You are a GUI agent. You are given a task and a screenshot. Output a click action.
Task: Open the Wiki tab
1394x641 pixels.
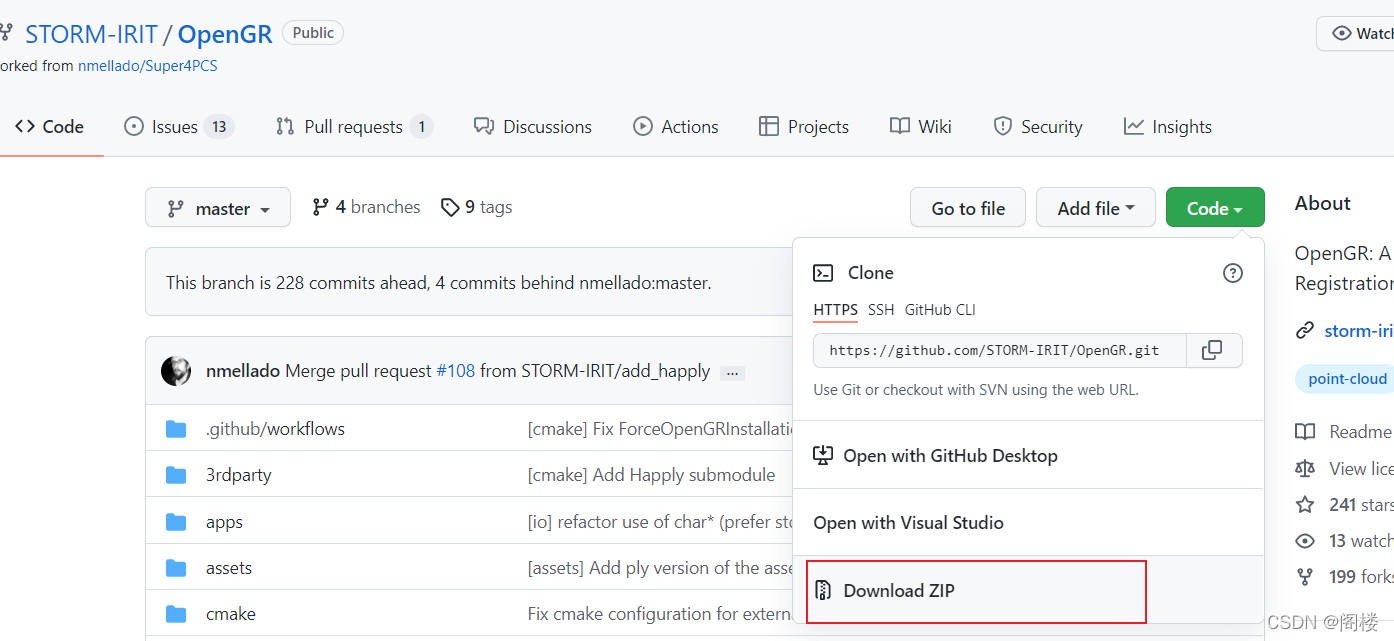[x=921, y=127]
